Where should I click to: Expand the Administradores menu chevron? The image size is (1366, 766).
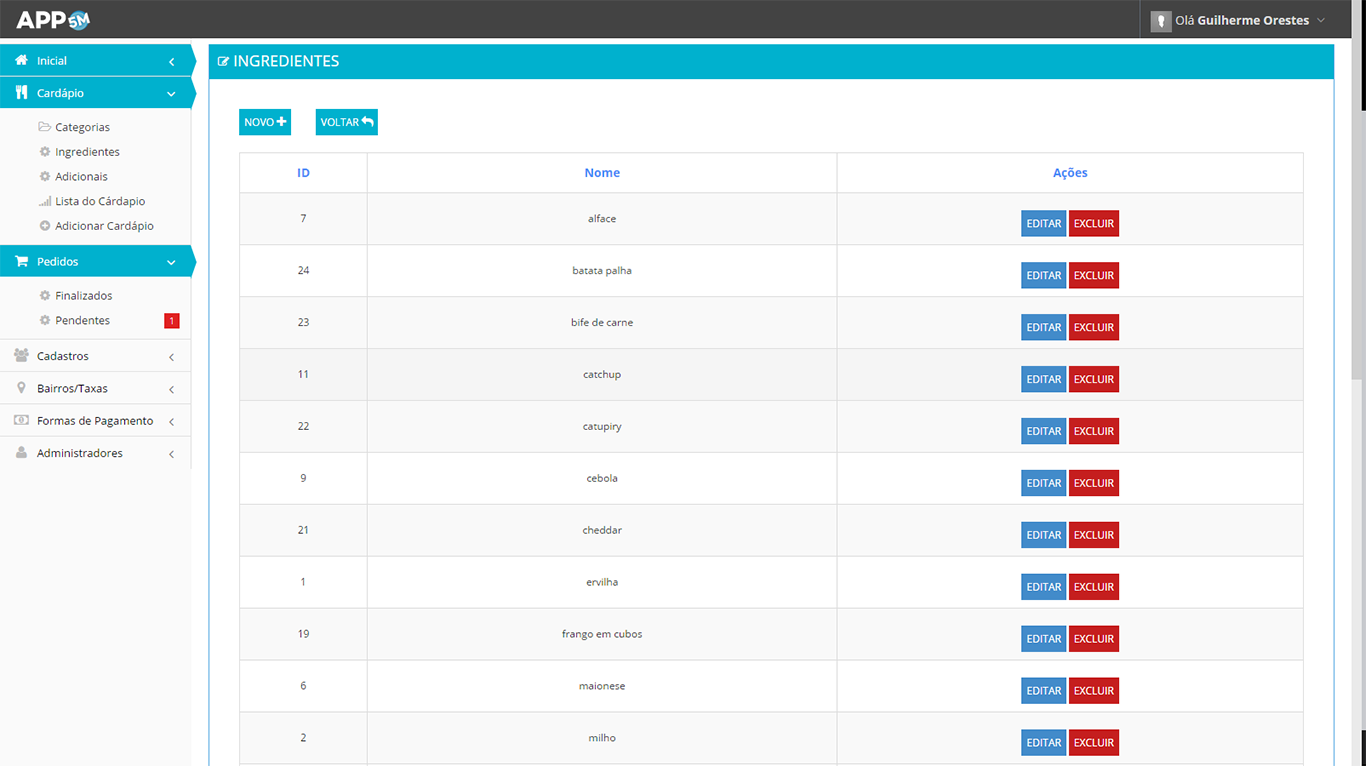click(171, 454)
